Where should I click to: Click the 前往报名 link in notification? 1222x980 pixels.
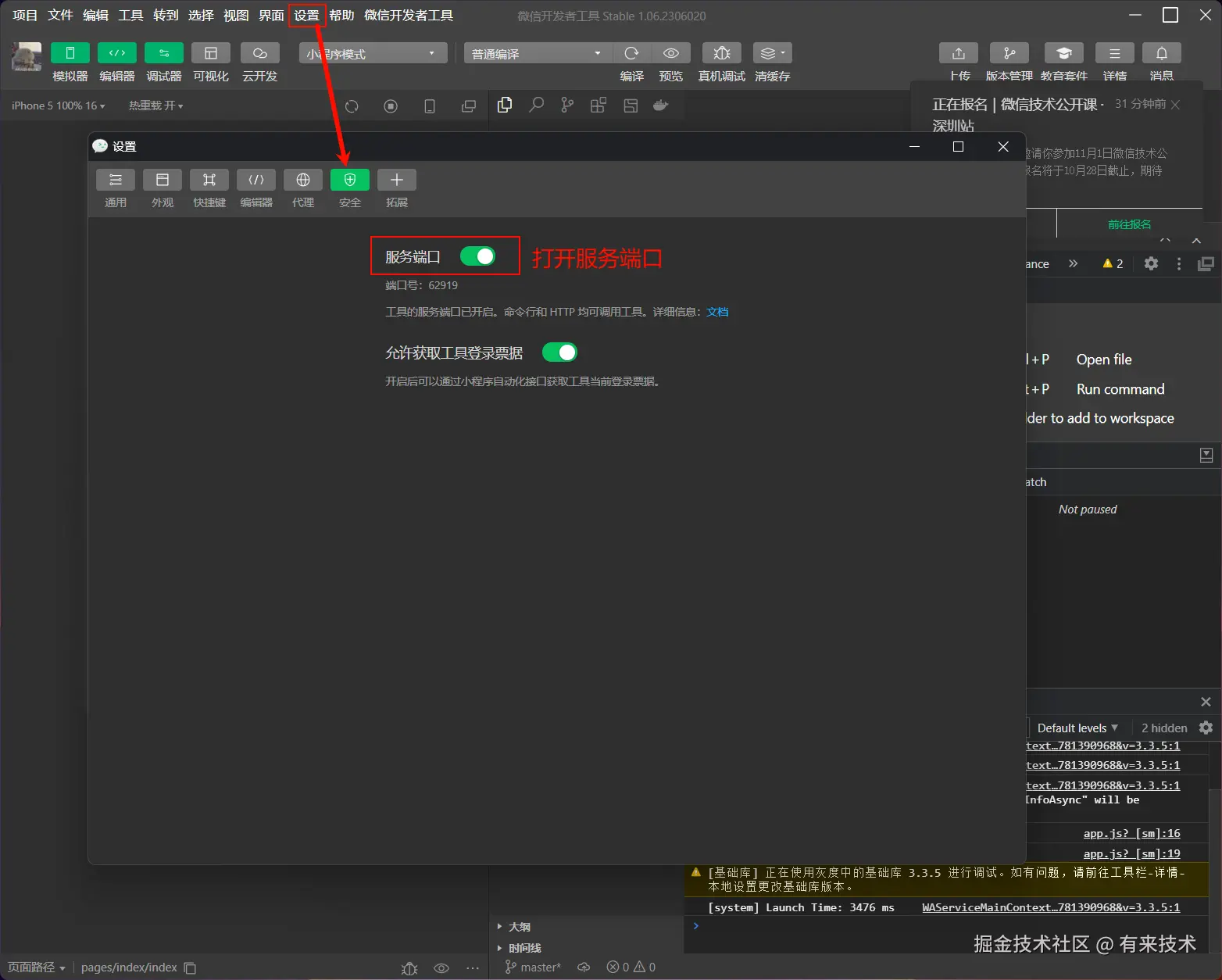pyautogui.click(x=1129, y=224)
